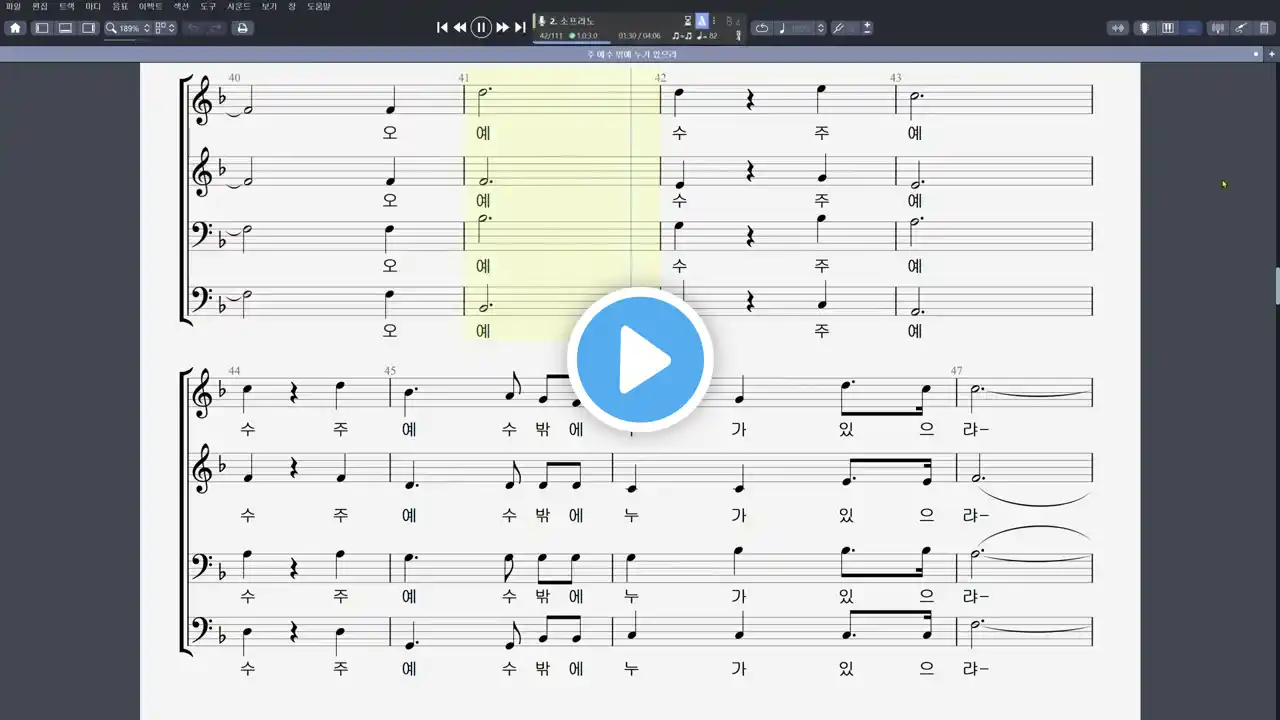Image resolution: width=1280 pixels, height=720 pixels.
Task: Click the undo arrow
Action: (194, 28)
